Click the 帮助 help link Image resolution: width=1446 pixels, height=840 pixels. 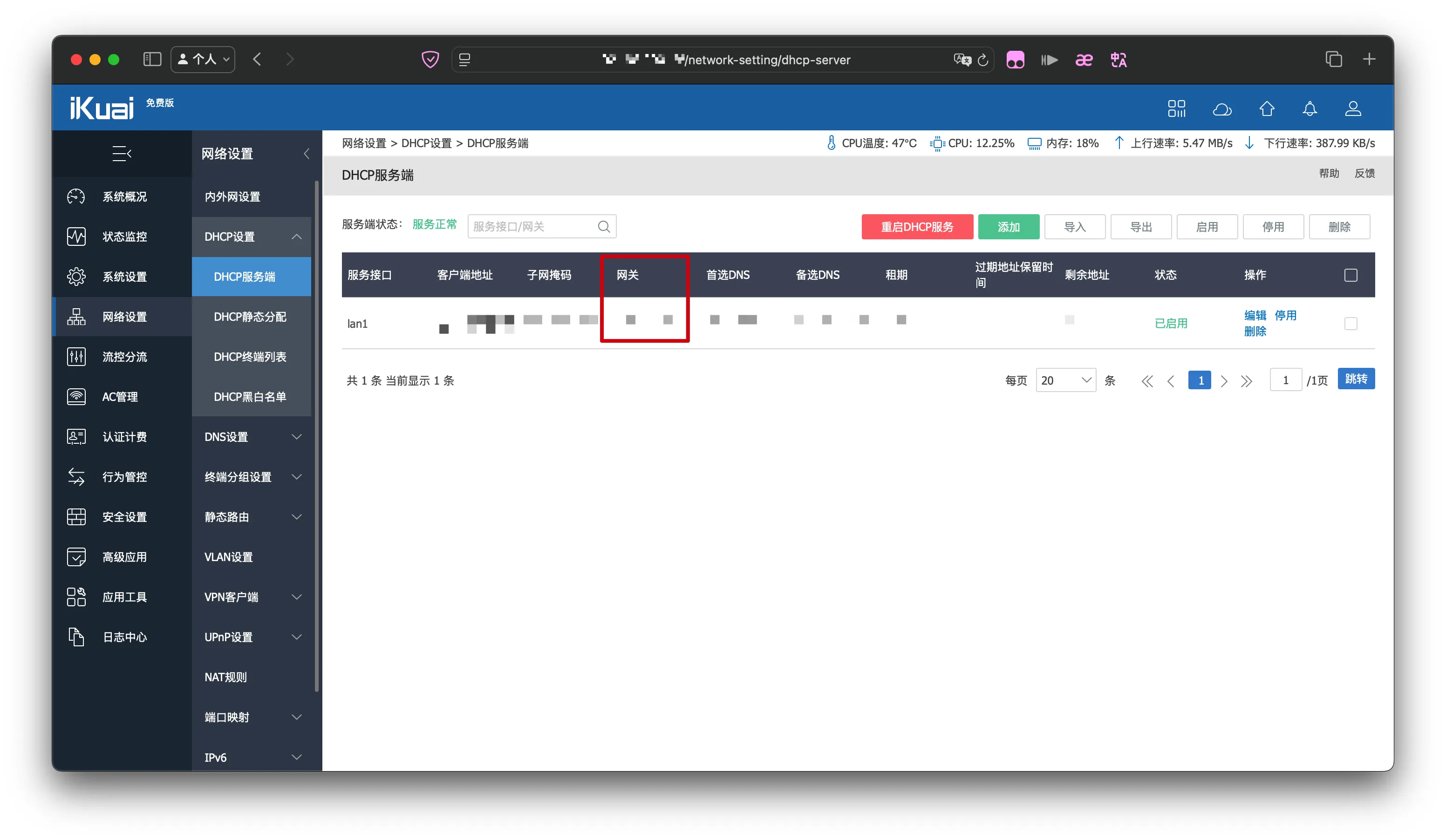tap(1329, 173)
